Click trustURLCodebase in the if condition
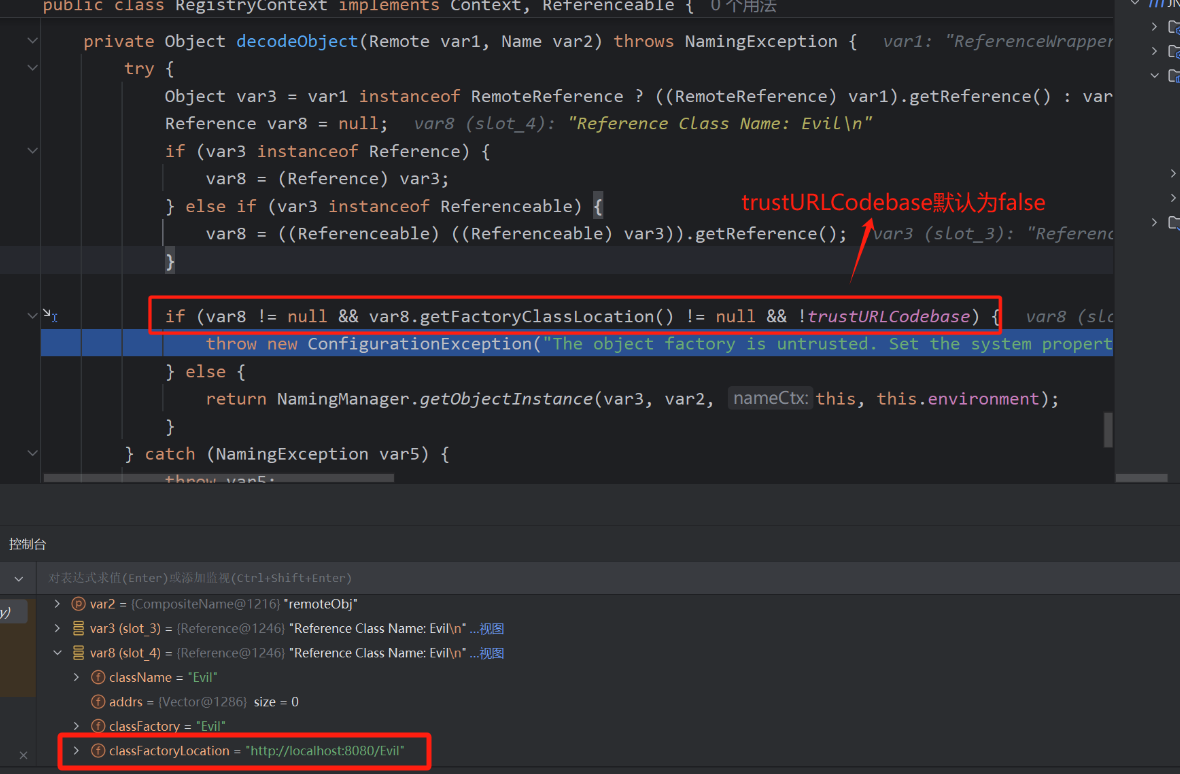1180x774 pixels. [889, 316]
